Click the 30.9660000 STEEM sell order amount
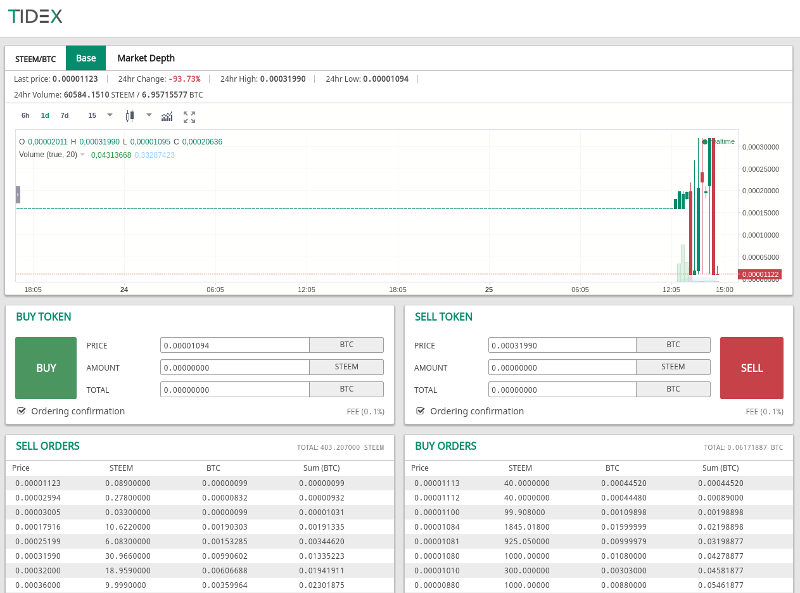This screenshot has height=593, width=800. (128, 556)
